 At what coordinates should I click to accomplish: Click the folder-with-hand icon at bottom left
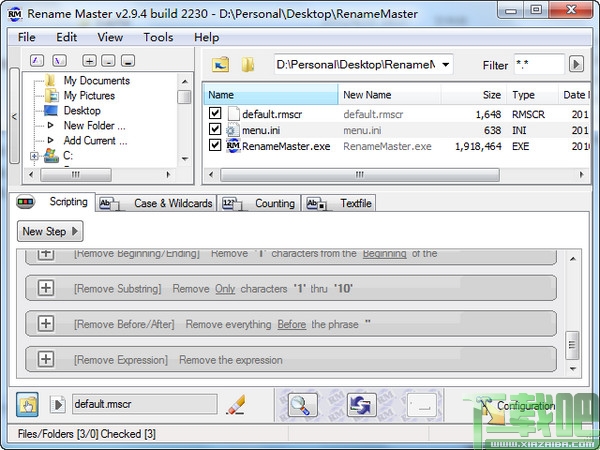[x=27, y=404]
